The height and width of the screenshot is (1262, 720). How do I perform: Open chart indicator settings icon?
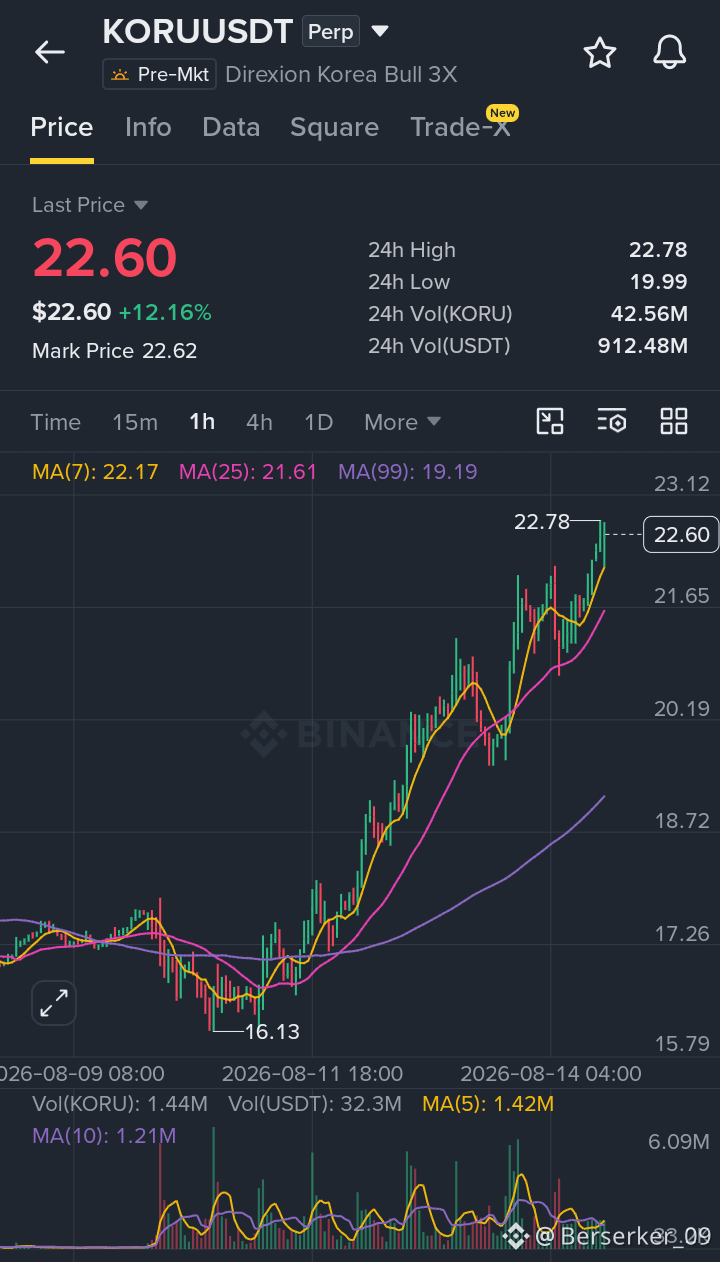tap(612, 421)
